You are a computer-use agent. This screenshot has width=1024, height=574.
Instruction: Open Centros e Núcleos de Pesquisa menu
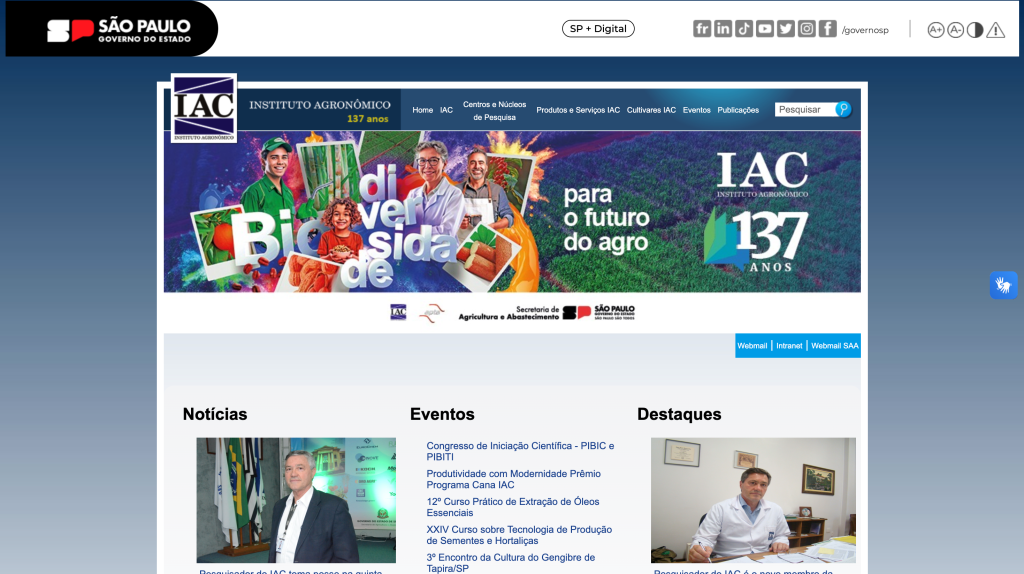pyautogui.click(x=494, y=111)
